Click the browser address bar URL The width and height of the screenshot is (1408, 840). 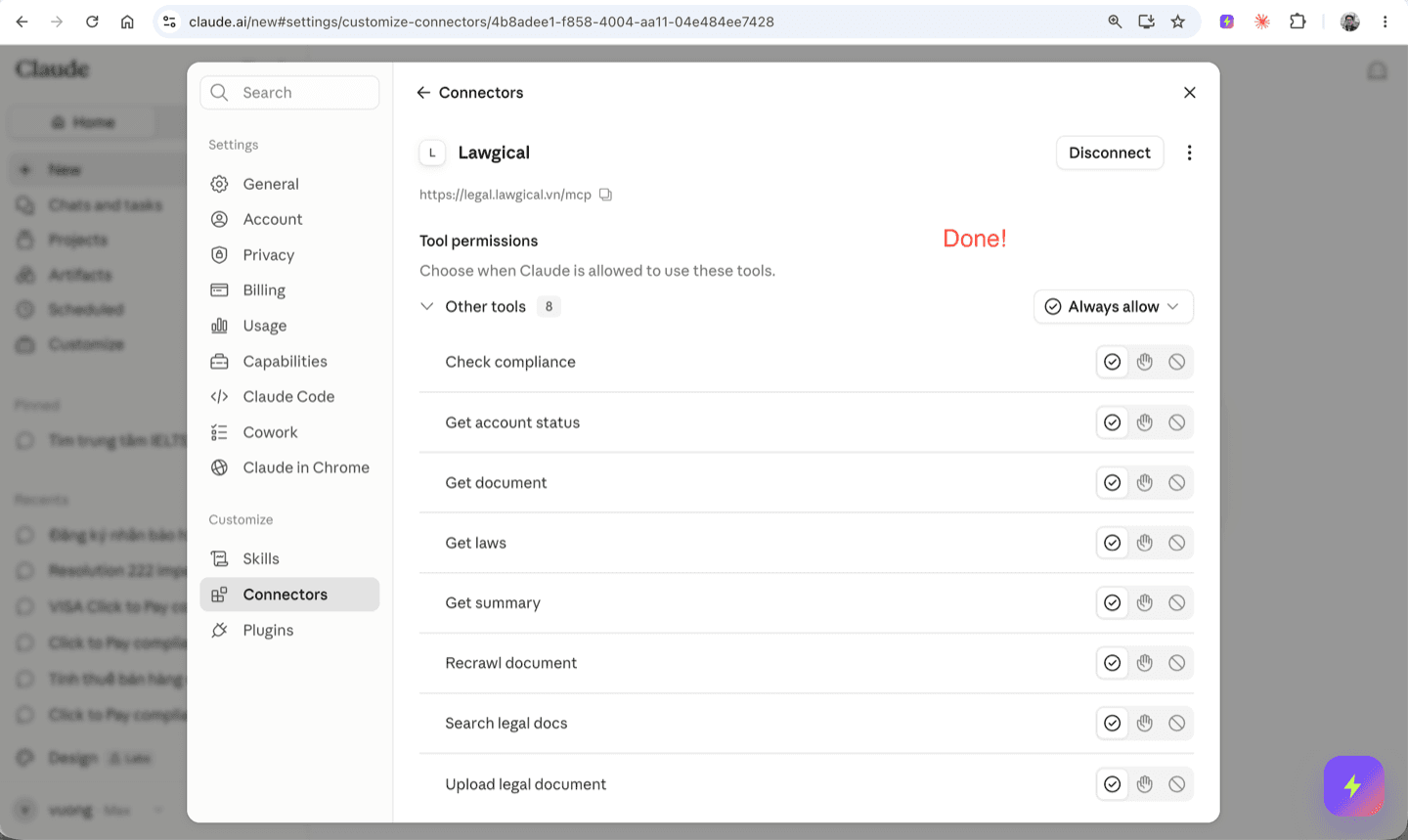481,22
